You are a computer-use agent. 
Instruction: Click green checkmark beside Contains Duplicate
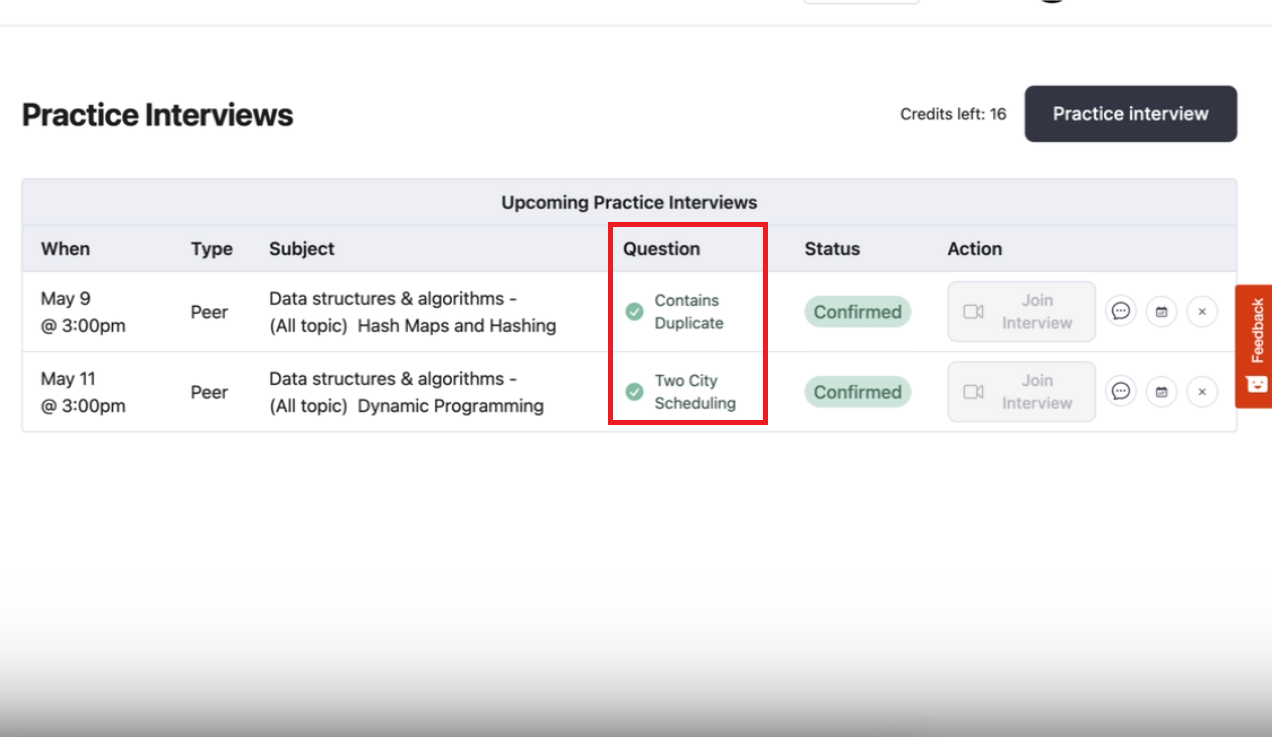[x=634, y=312]
